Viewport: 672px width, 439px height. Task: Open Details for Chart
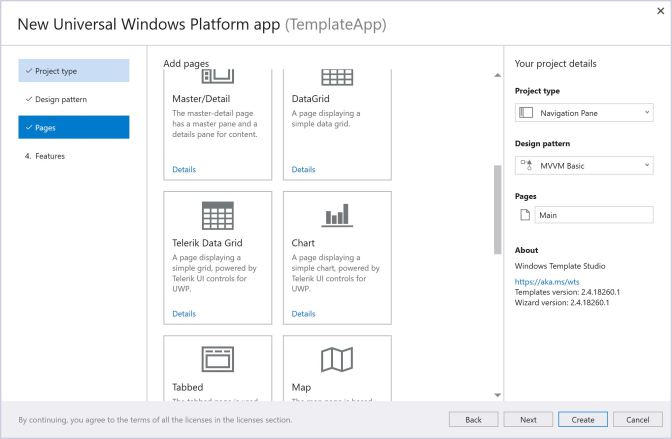[303, 314]
